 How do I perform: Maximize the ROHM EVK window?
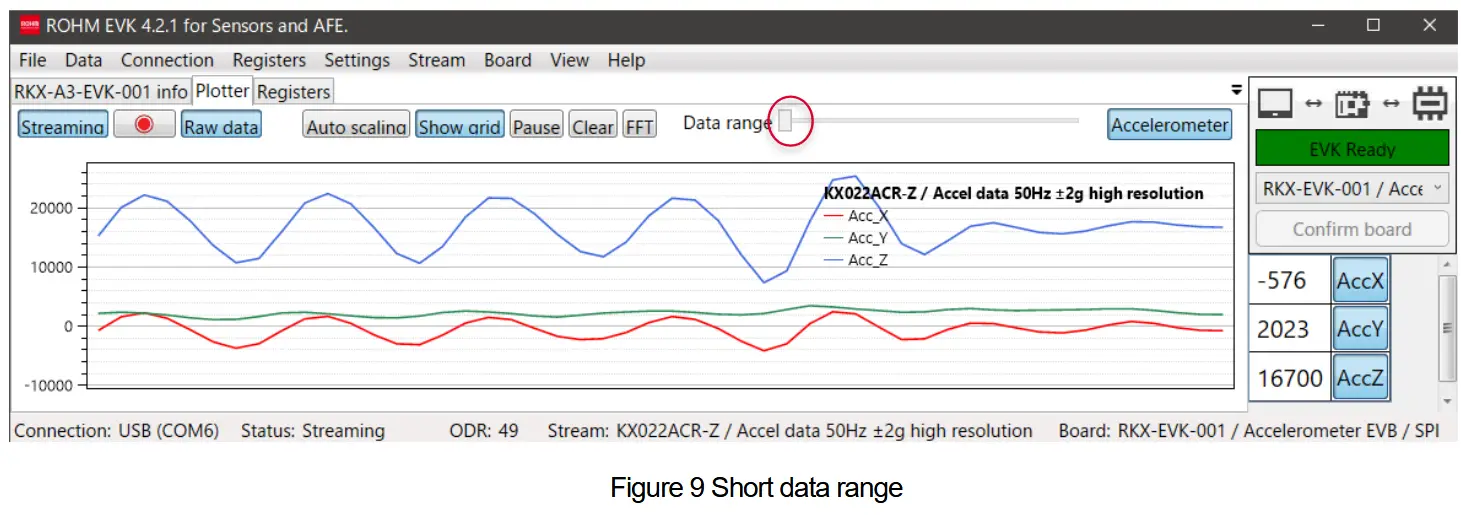tap(1373, 26)
